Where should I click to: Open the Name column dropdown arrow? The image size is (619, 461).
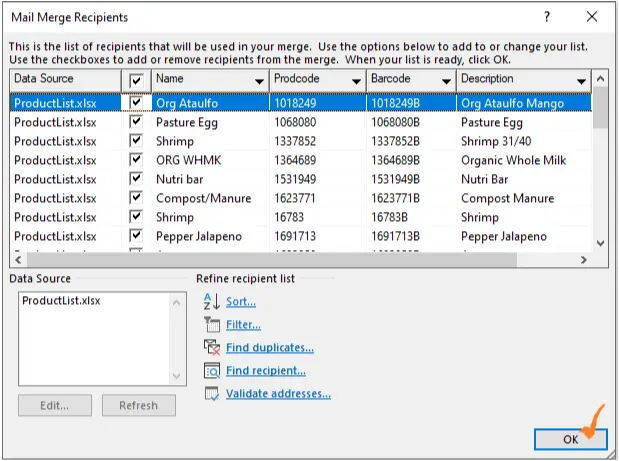click(x=259, y=82)
